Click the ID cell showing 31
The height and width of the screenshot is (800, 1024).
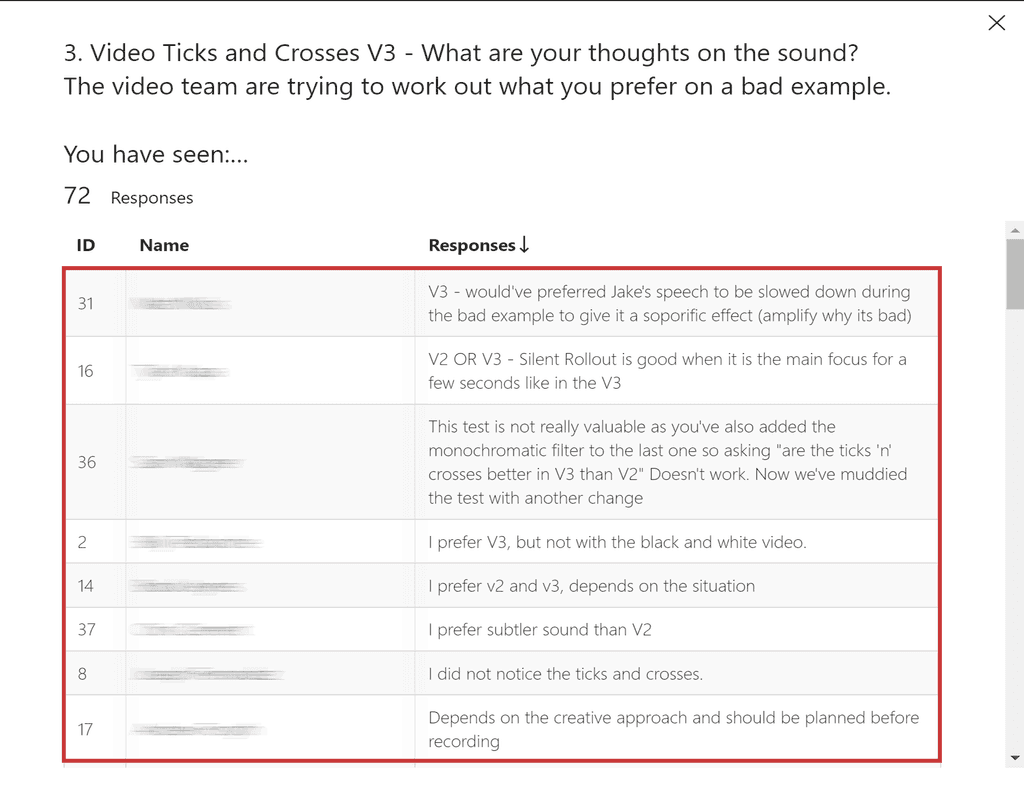coord(86,303)
